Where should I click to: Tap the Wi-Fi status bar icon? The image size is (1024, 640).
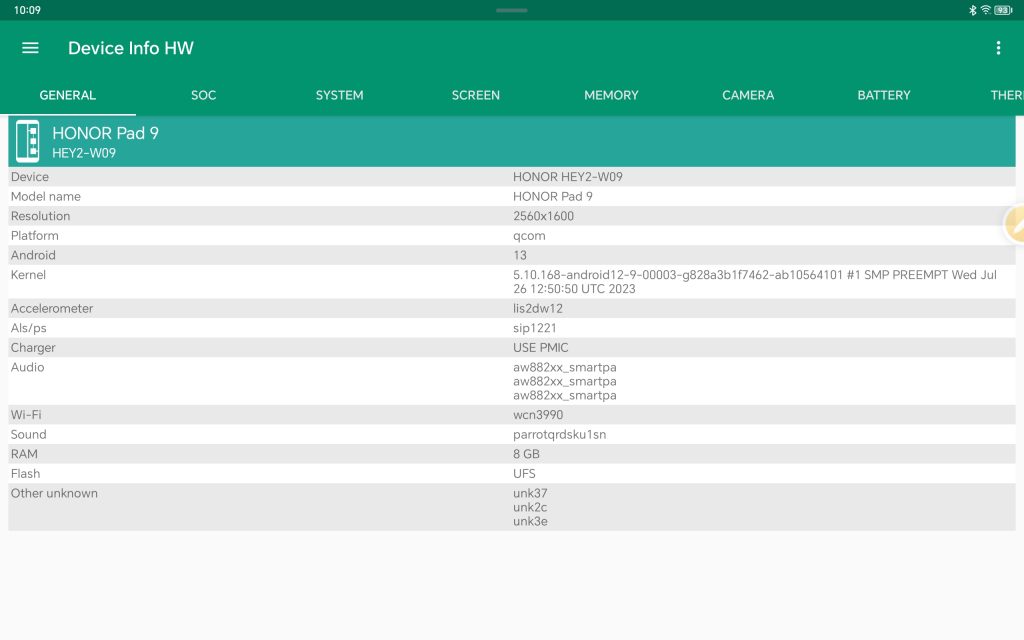tap(986, 10)
